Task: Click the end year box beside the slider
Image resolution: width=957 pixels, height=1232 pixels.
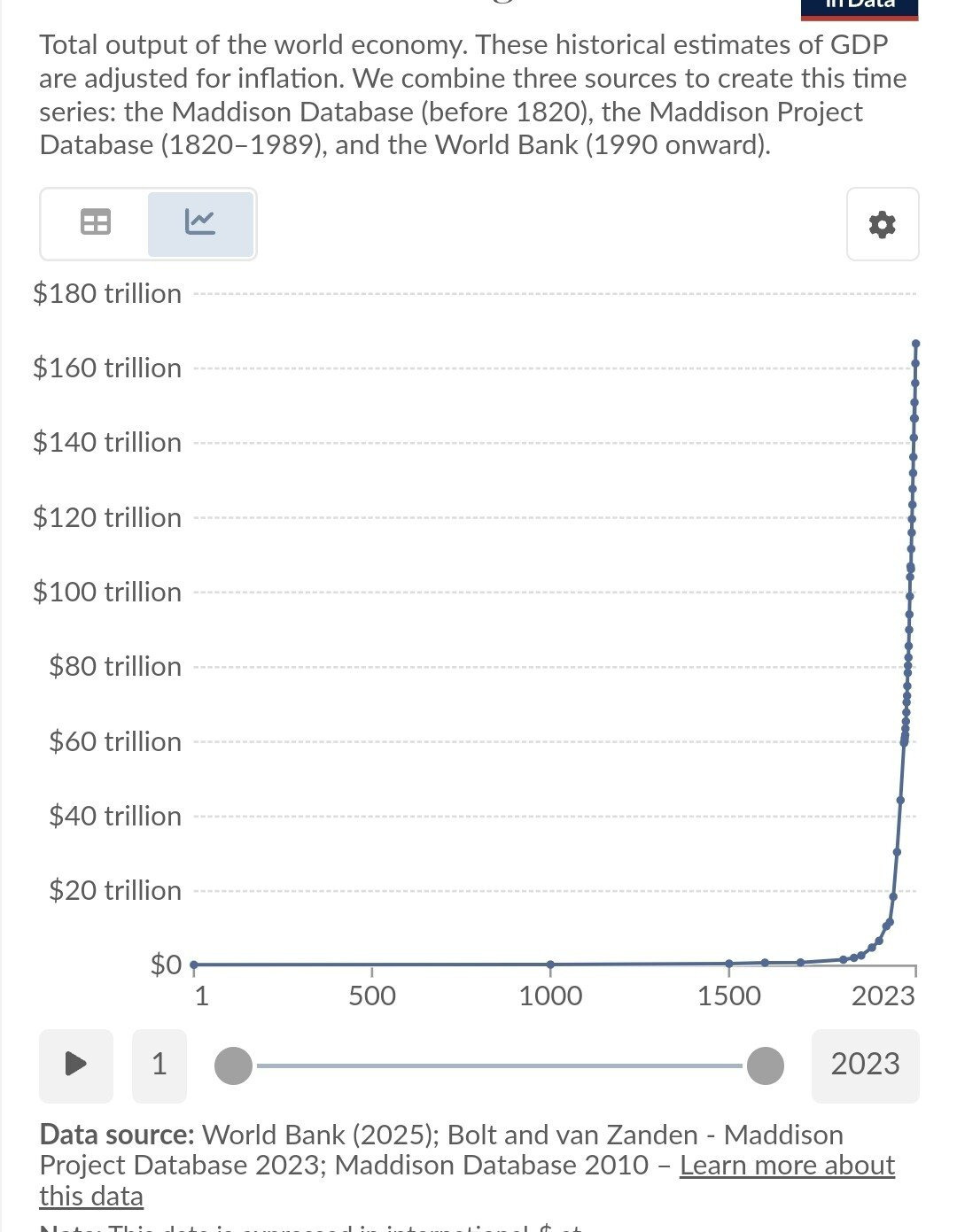Action: 865,1064
